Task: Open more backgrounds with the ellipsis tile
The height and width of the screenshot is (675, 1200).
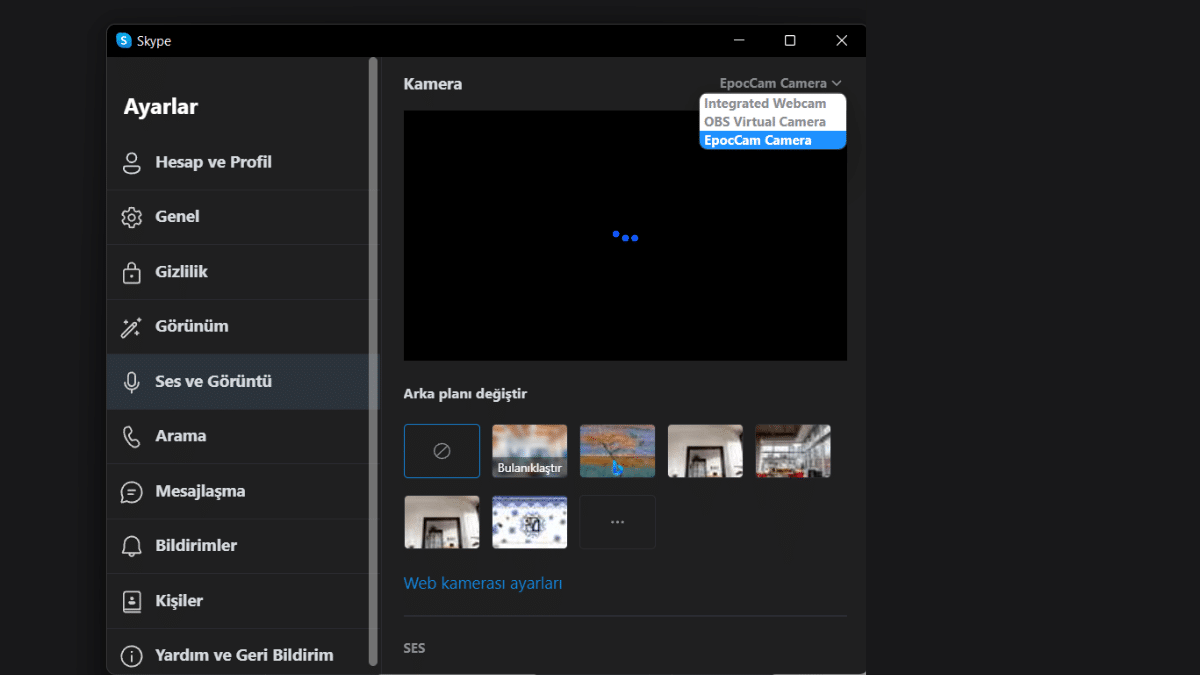Action: point(618,522)
